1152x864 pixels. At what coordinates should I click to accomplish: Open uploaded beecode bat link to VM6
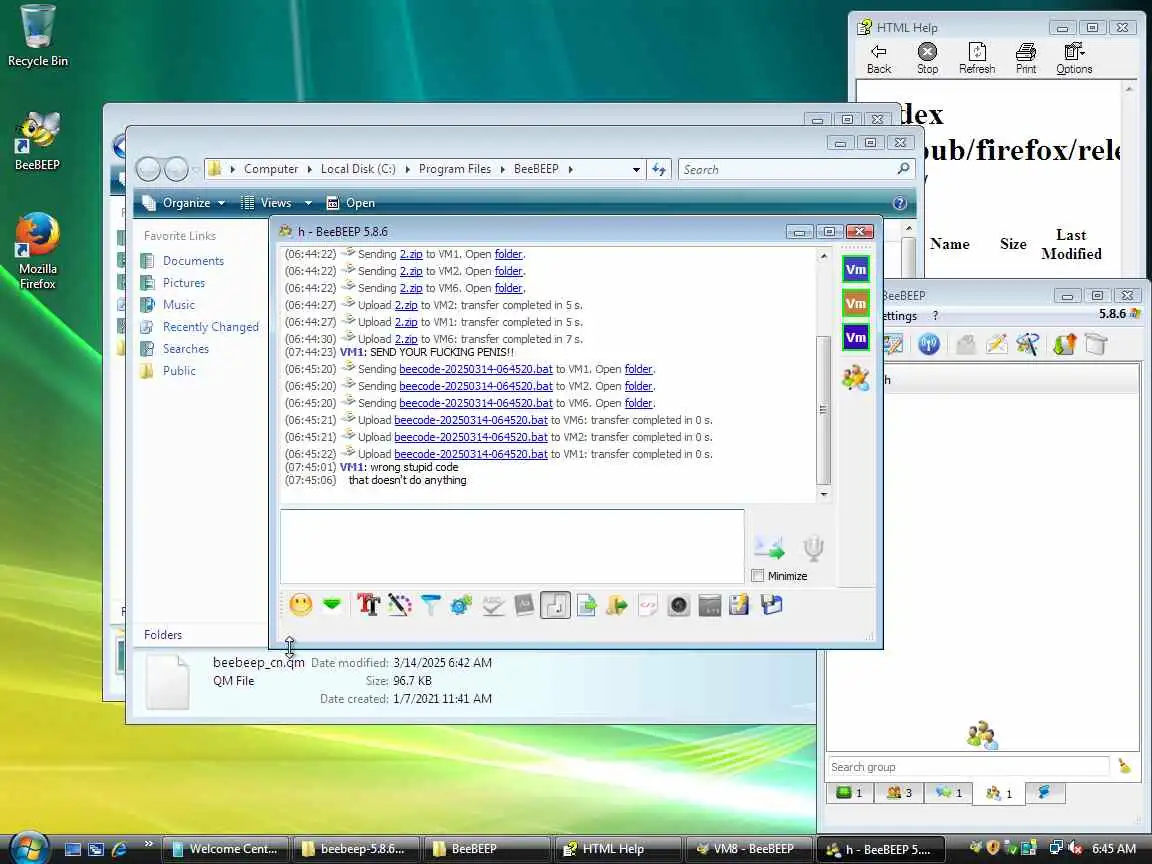471,420
